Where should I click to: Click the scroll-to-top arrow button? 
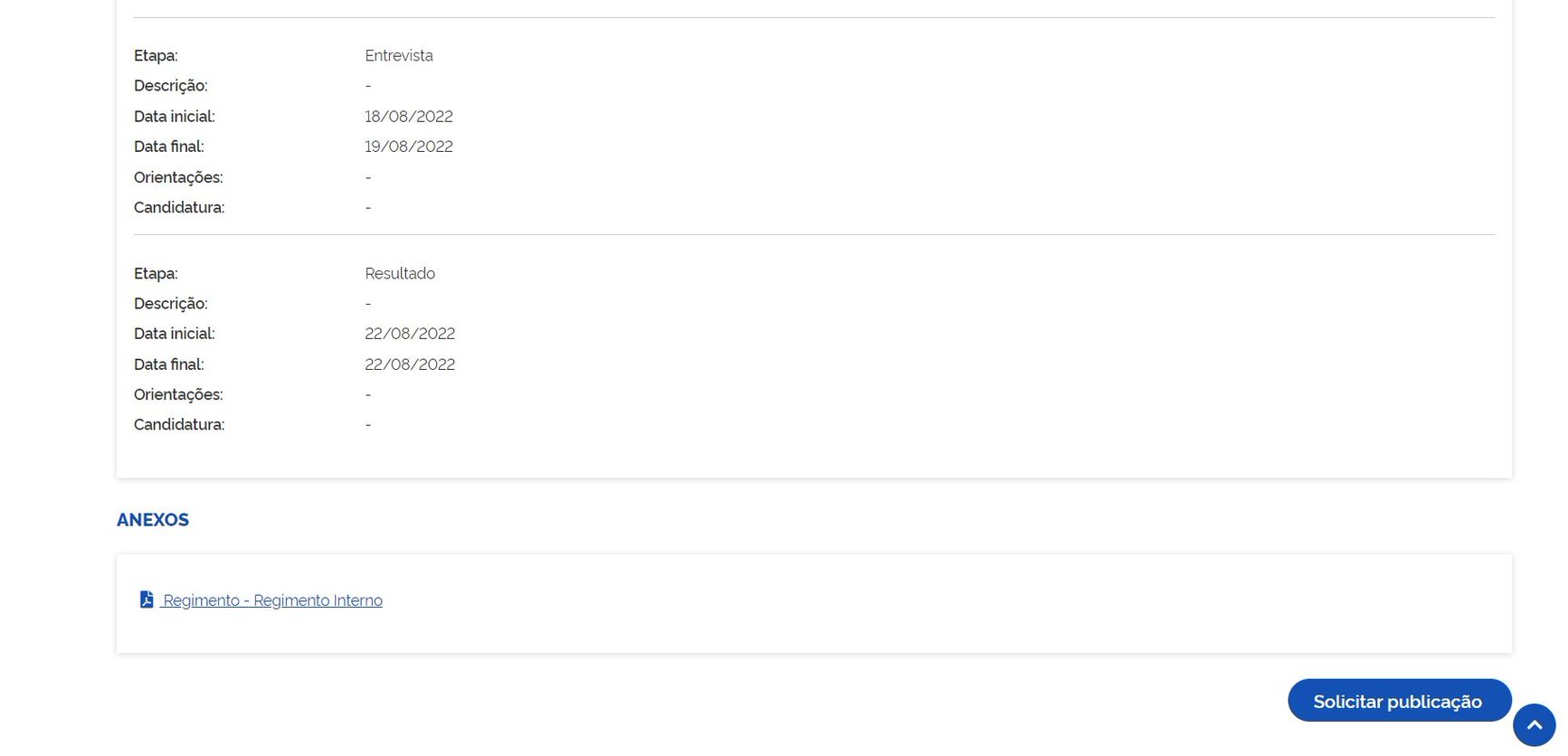[1534, 725]
